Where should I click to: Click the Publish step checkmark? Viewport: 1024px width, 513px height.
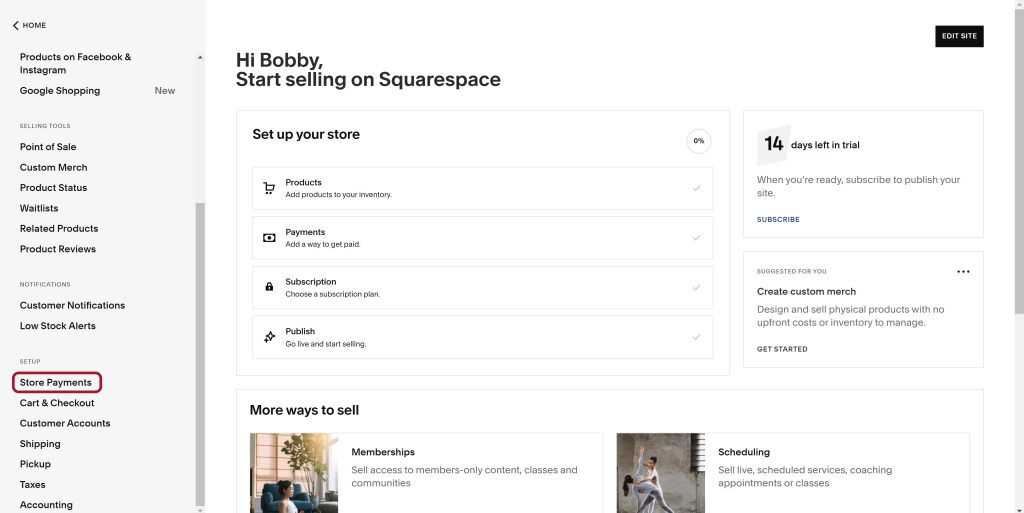(x=696, y=337)
